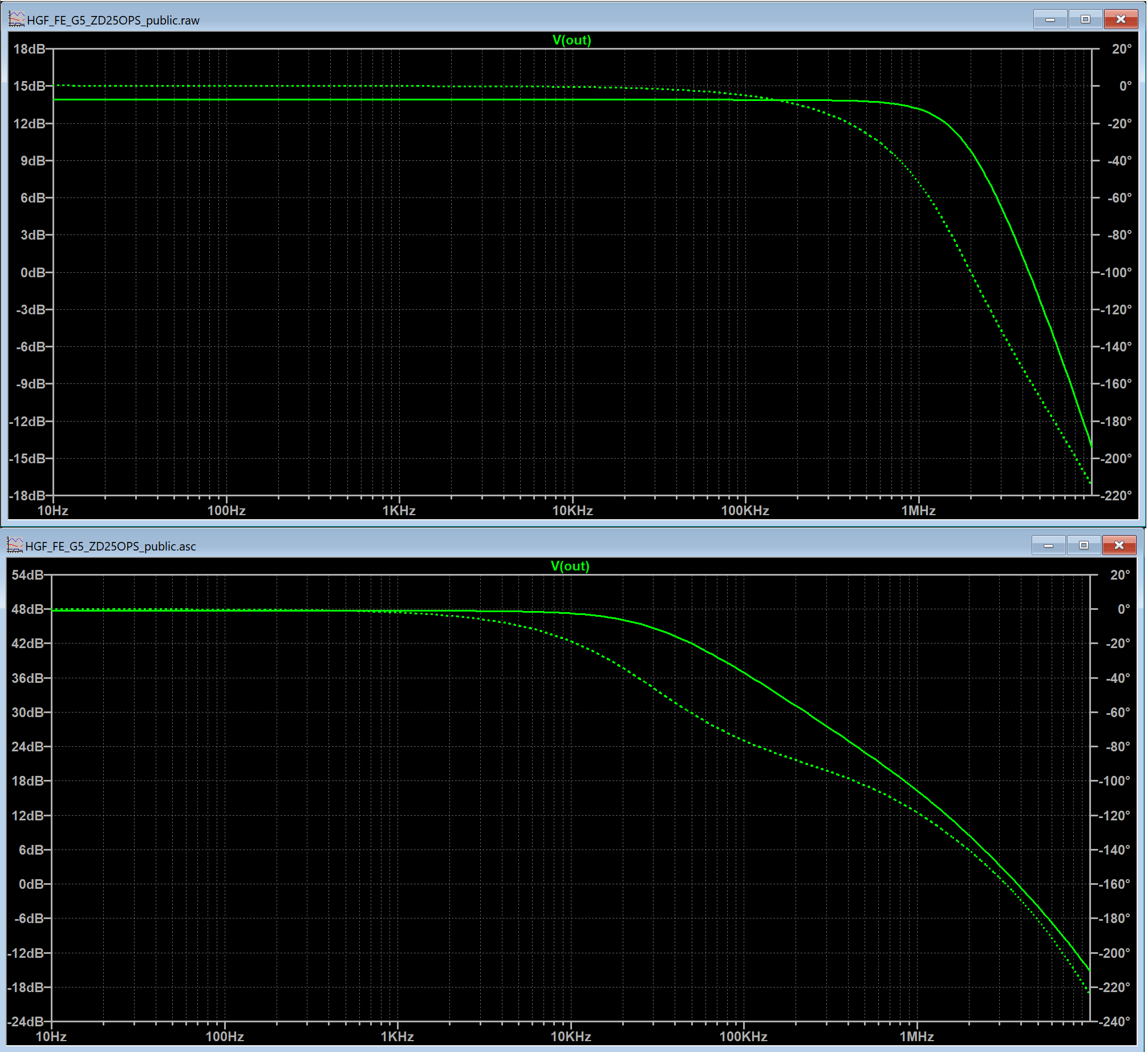Click the 1MHz frequency label in the .raw plot

pyautogui.click(x=918, y=511)
